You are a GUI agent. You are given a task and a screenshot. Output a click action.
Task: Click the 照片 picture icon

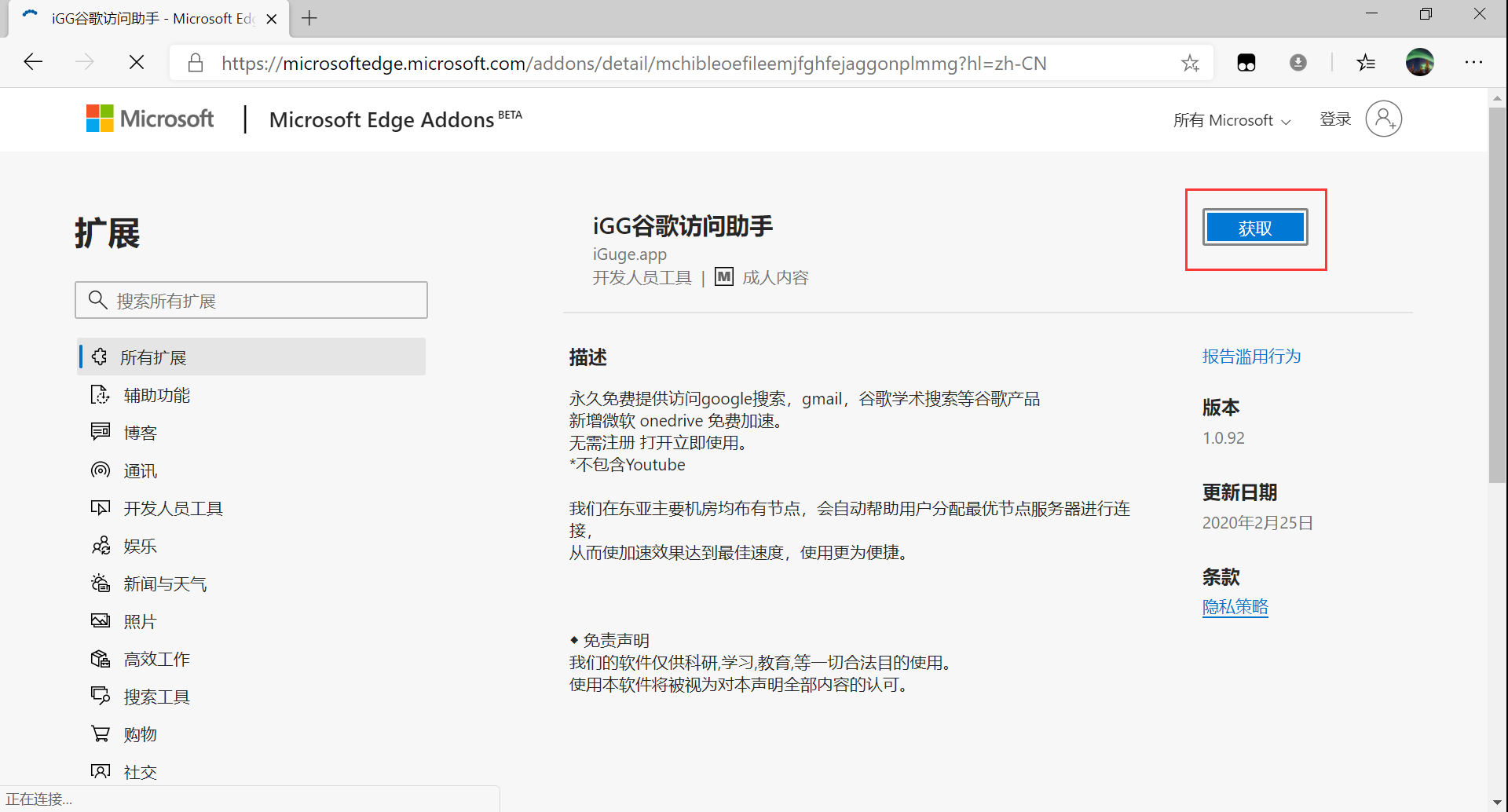coord(100,620)
